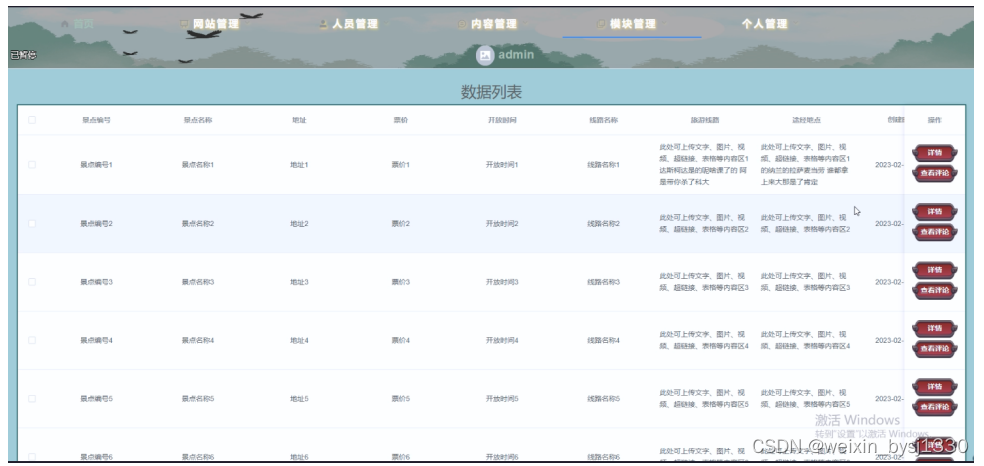Click the 地址 column header
The width and height of the screenshot is (984, 466).
pyautogui.click(x=299, y=120)
